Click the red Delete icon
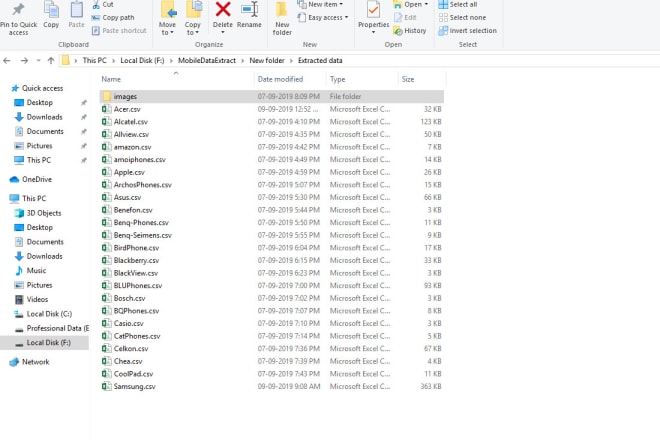The height and width of the screenshot is (440, 660). pos(223,9)
